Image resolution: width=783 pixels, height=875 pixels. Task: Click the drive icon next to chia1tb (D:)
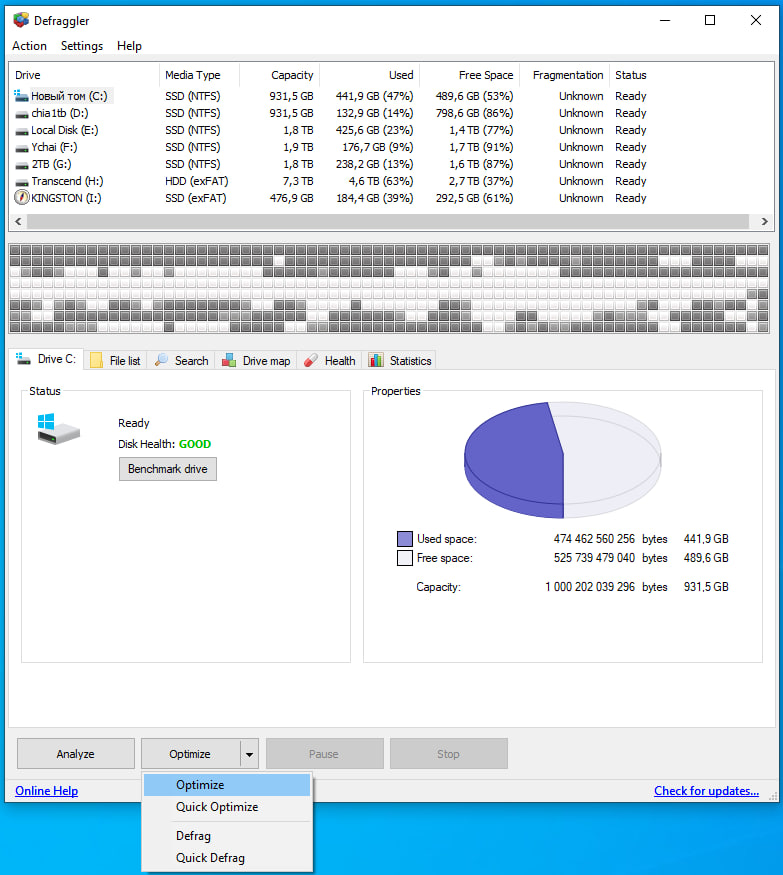tap(22, 114)
